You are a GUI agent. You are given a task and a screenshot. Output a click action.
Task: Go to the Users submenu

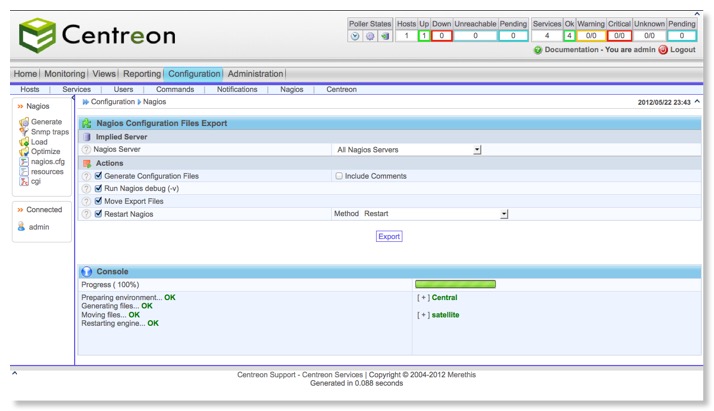click(123, 90)
